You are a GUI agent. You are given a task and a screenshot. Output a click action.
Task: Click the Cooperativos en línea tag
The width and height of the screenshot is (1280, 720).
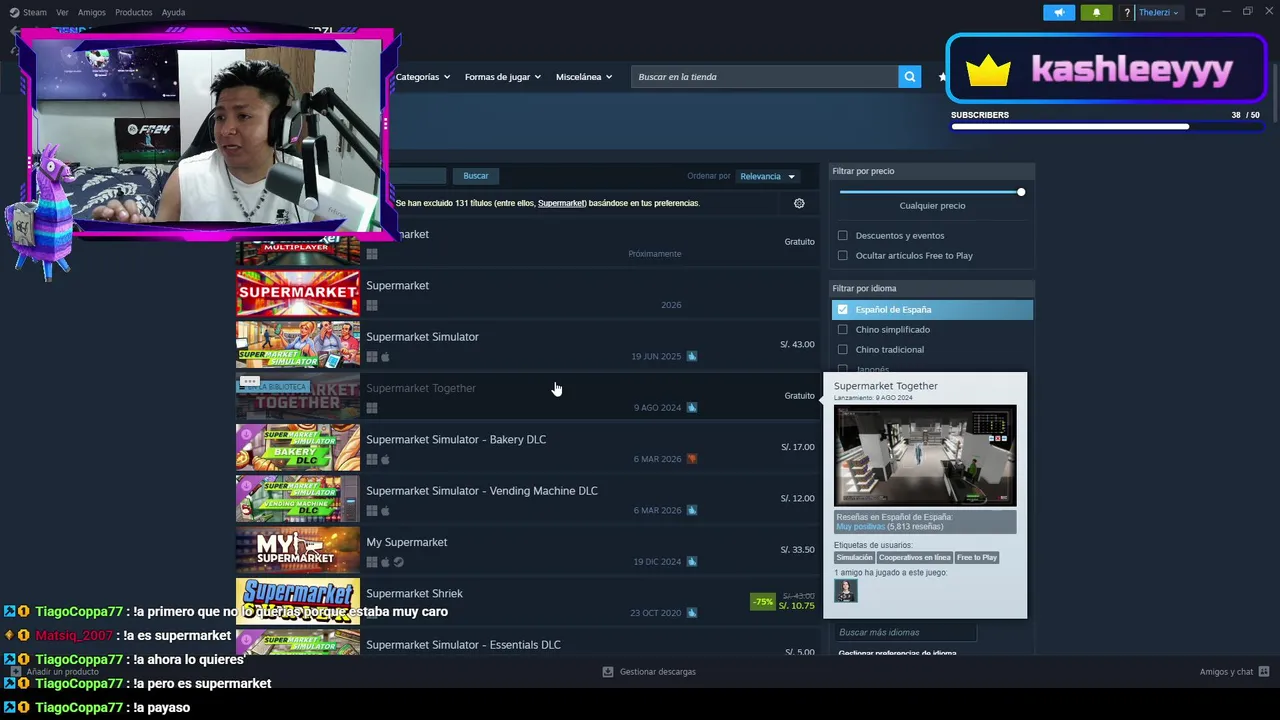pos(914,558)
